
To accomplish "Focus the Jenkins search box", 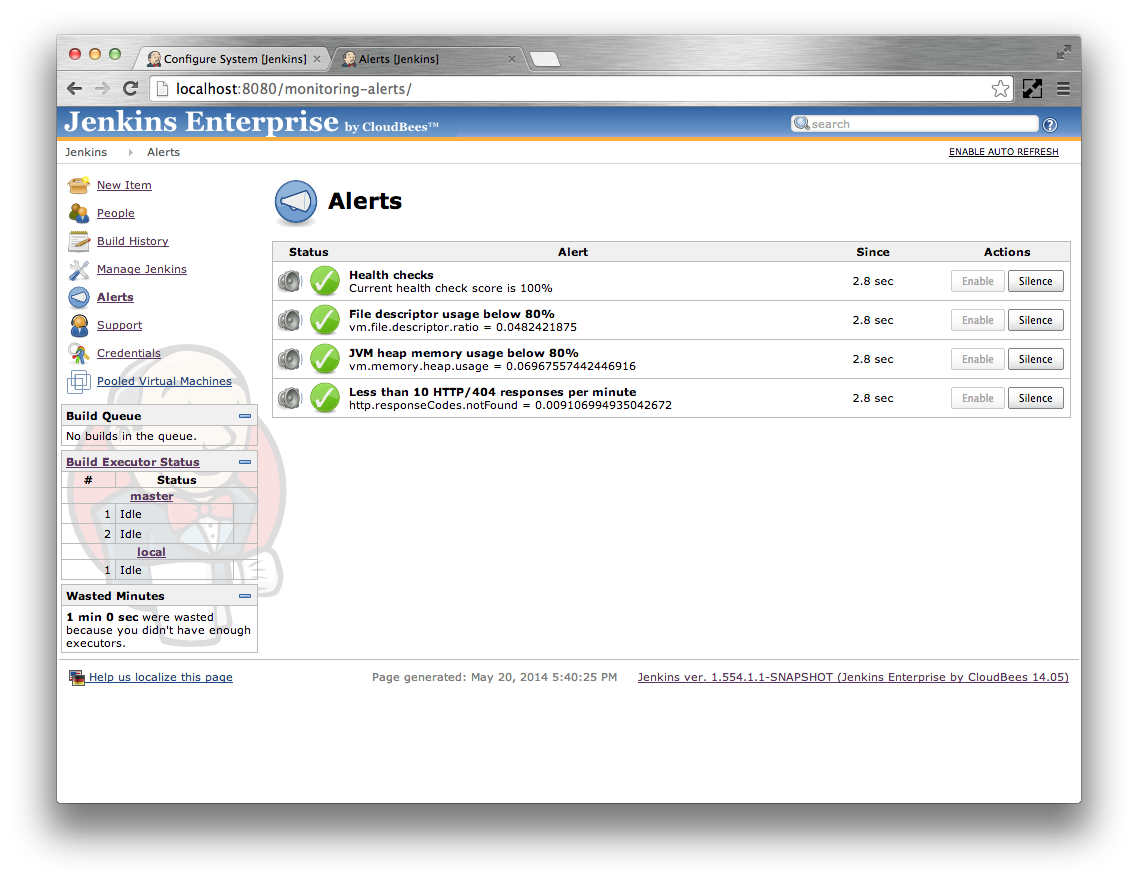I will coord(914,124).
